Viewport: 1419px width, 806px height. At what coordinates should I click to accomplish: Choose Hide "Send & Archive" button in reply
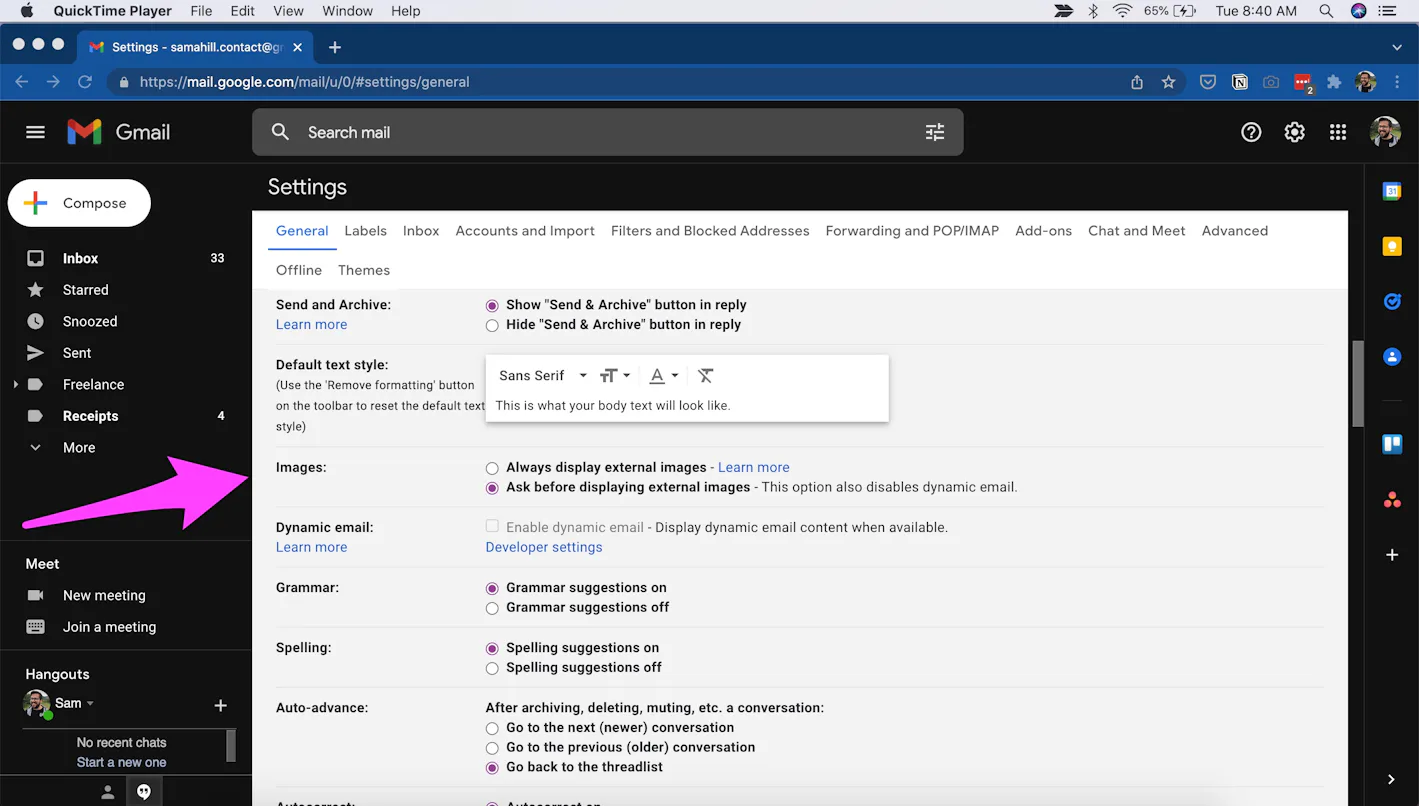coord(492,325)
